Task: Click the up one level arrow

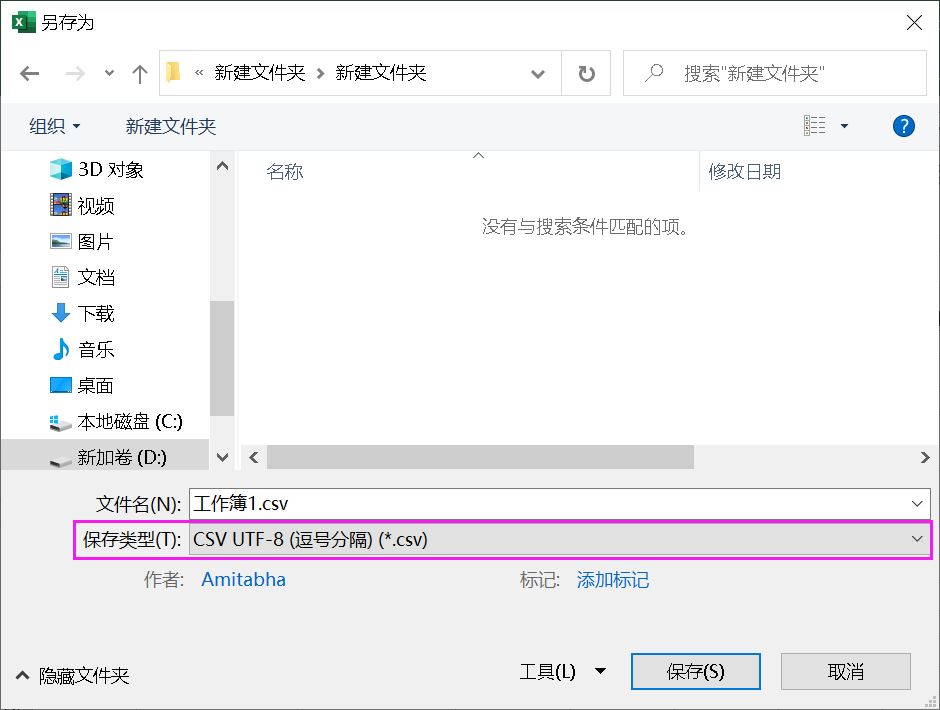Action: [x=139, y=73]
